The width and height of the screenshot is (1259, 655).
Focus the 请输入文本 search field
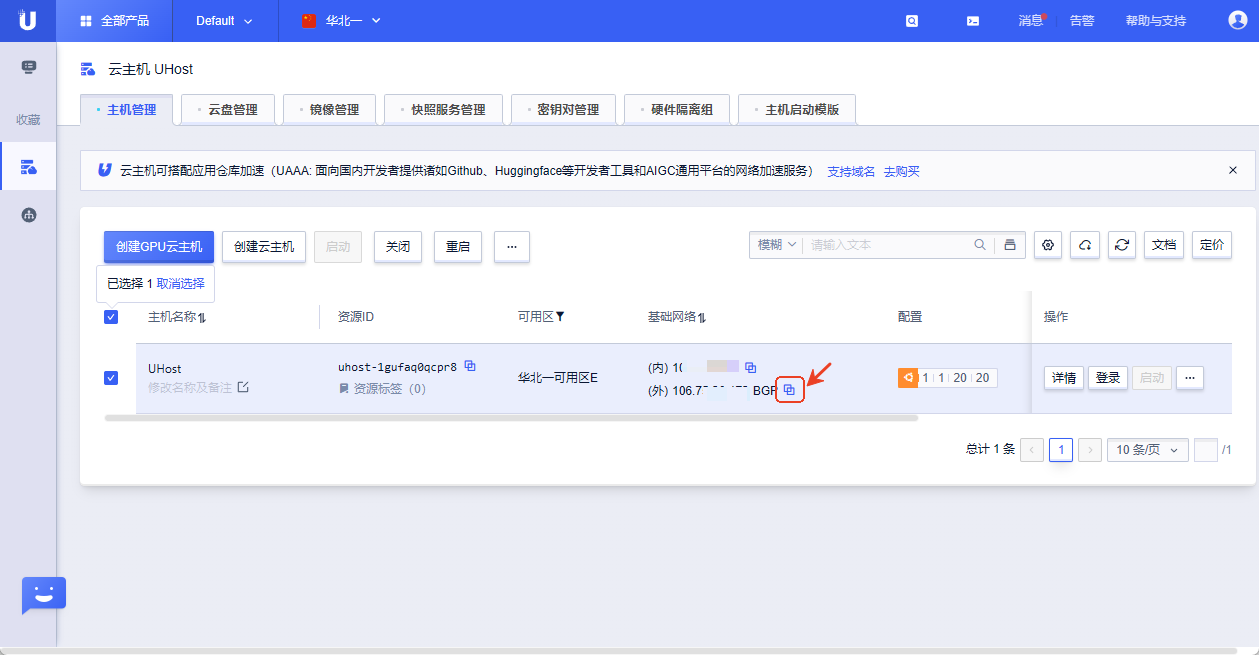886,245
